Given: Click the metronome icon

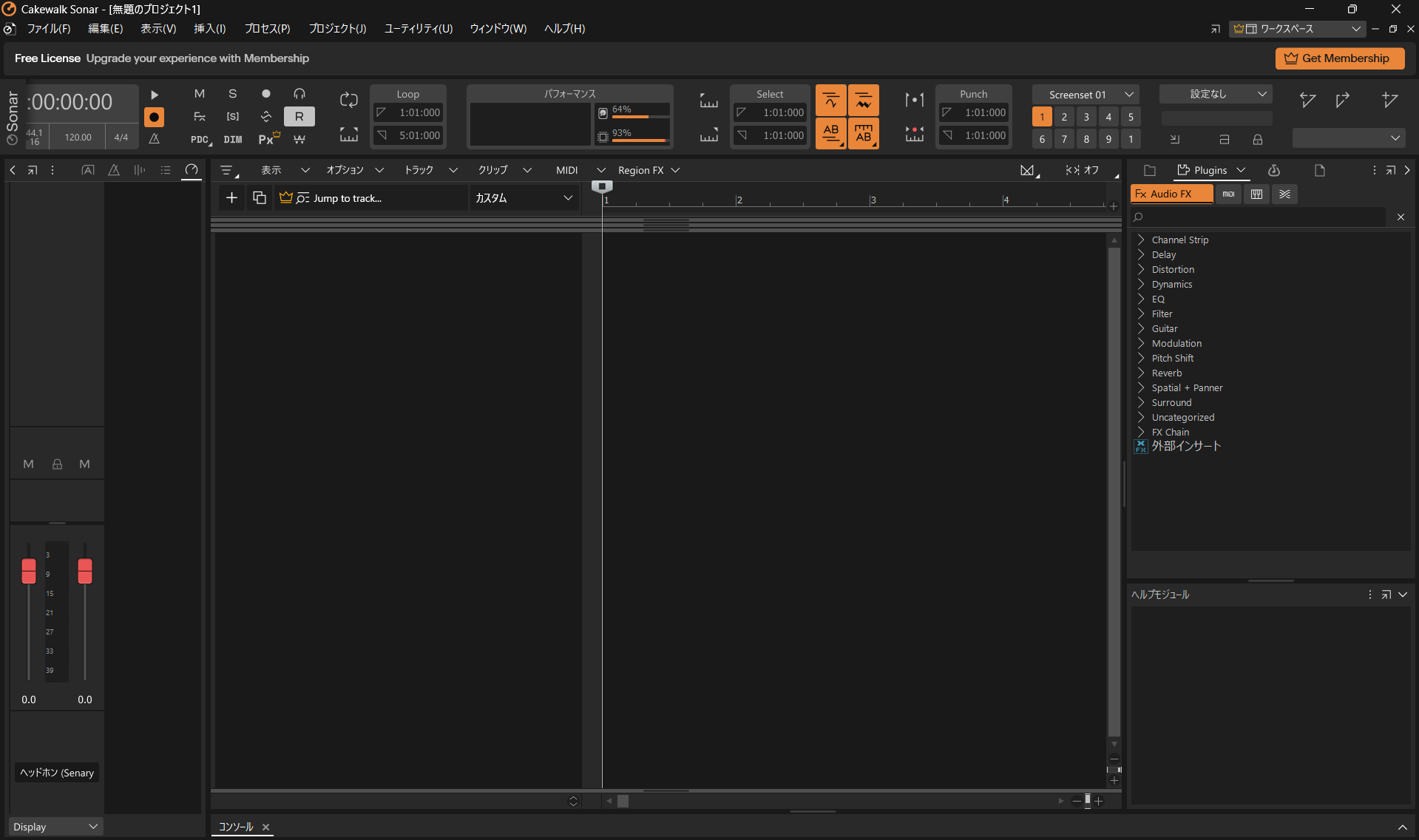Looking at the screenshot, I should (155, 138).
